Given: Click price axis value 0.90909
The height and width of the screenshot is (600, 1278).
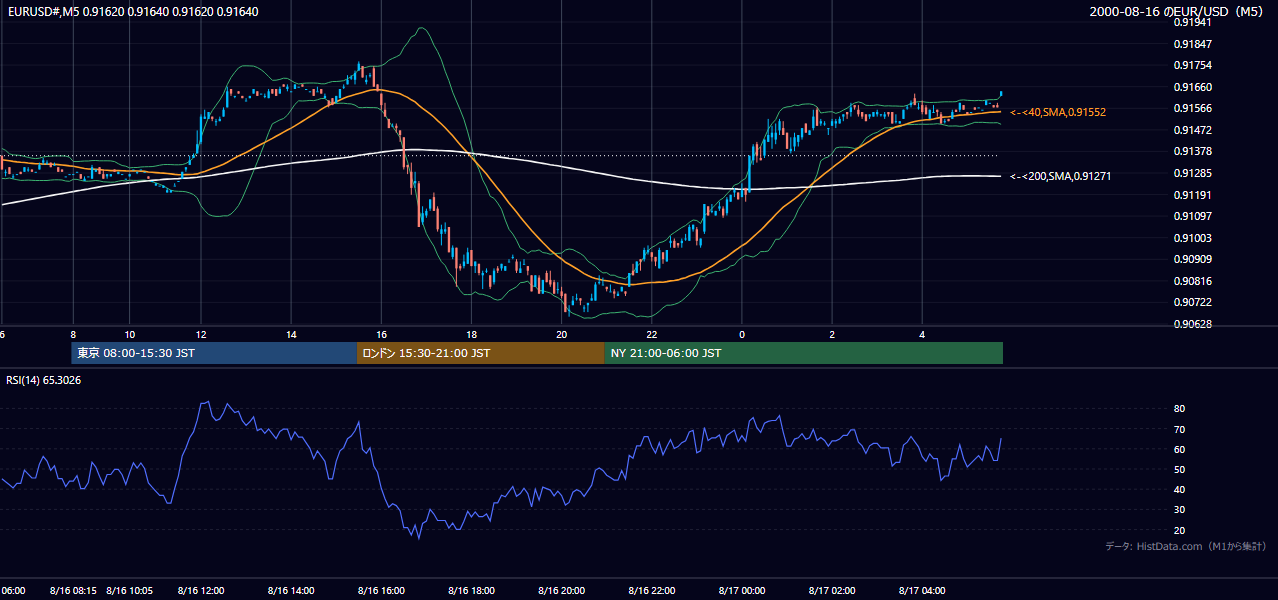Looking at the screenshot, I should coord(1192,260).
